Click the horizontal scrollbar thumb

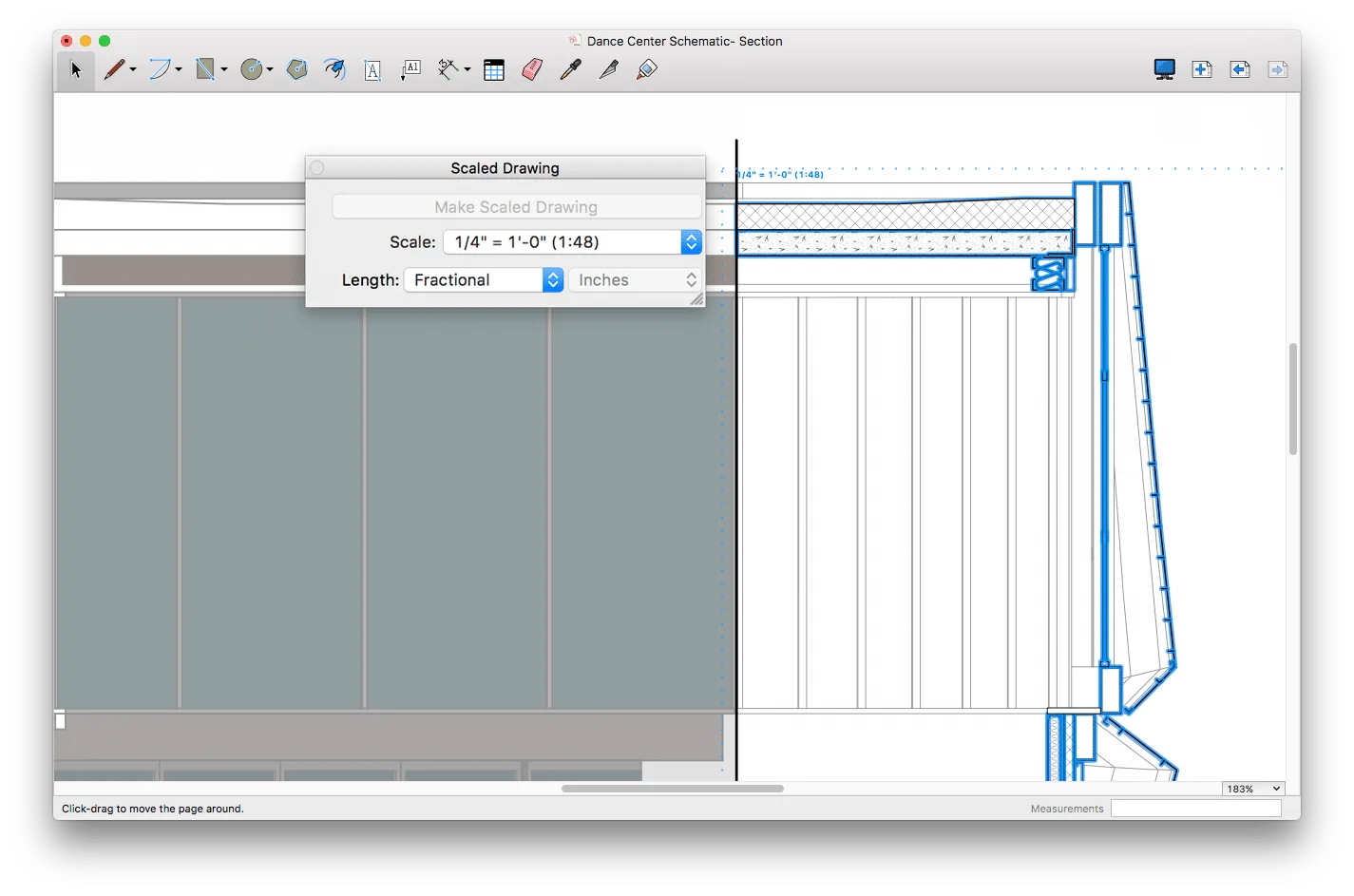(673, 789)
